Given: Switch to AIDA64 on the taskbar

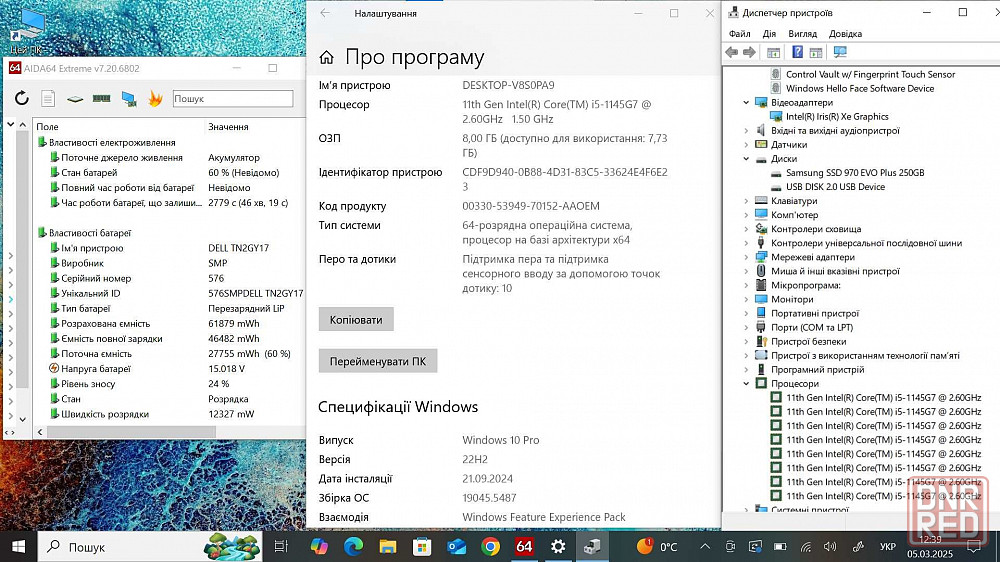Looking at the screenshot, I should (524, 547).
